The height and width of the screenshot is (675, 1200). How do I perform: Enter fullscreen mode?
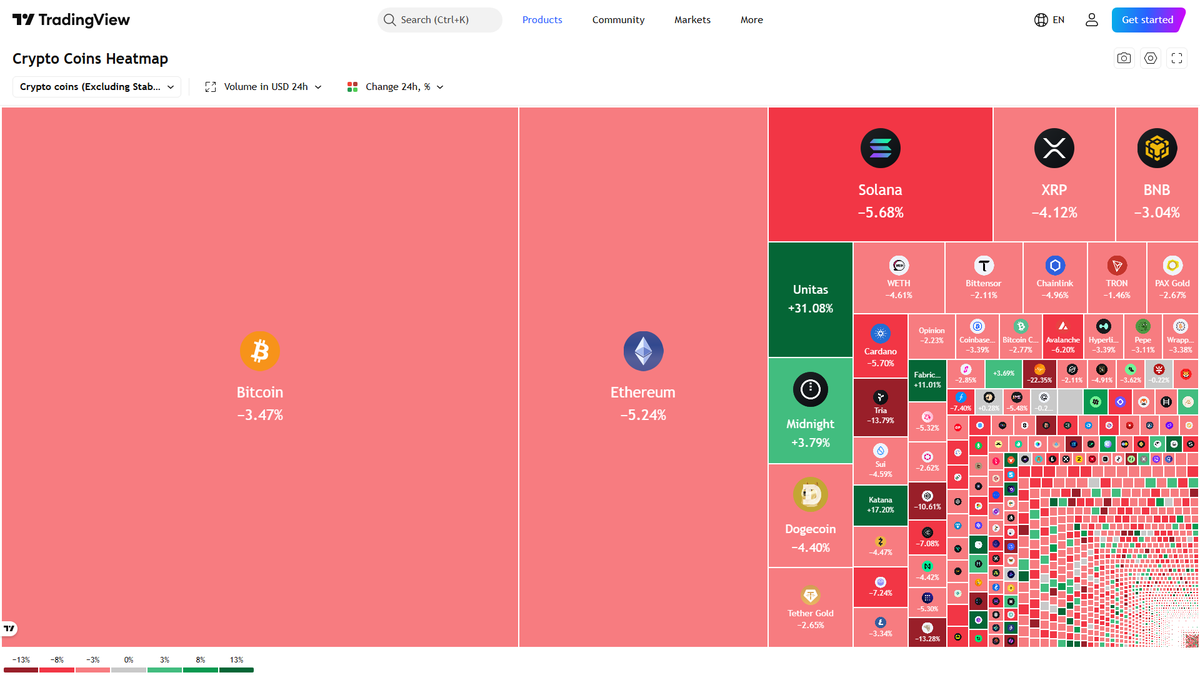[x=1177, y=59]
